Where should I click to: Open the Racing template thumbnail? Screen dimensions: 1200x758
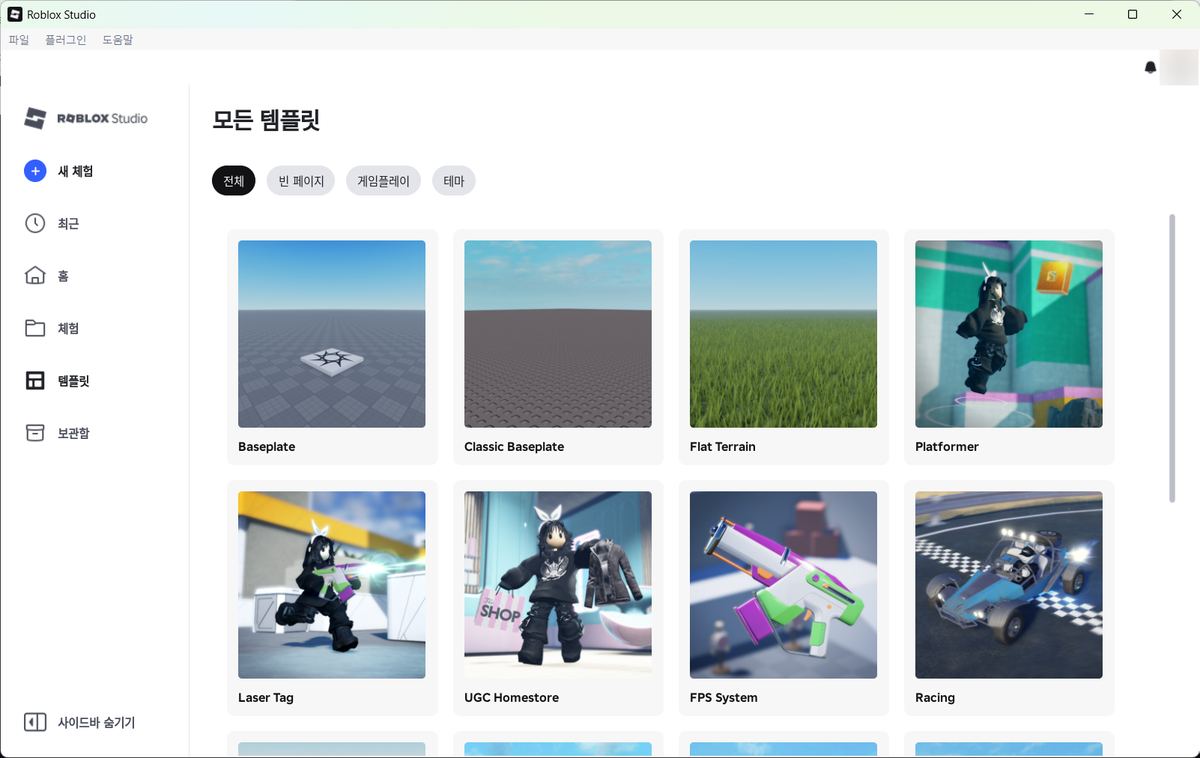[x=1009, y=585]
